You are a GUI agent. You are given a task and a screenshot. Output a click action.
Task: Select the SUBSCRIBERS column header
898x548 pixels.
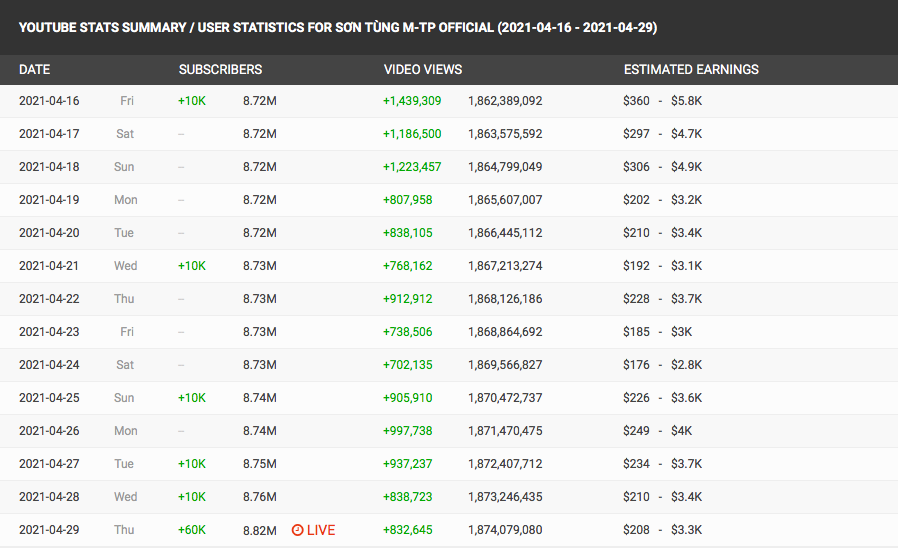pos(220,69)
